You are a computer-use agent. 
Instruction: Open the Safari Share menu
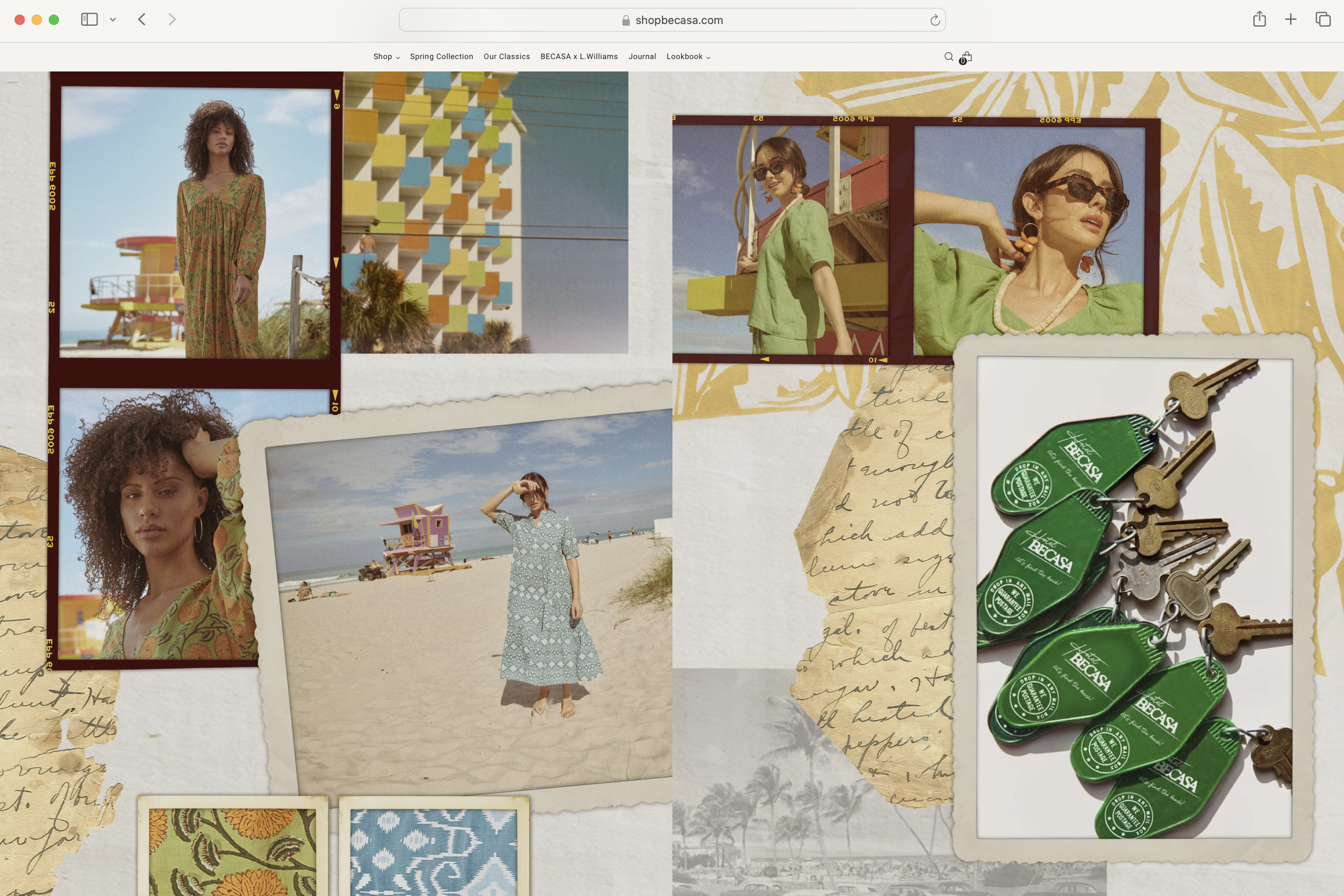pyautogui.click(x=1260, y=19)
